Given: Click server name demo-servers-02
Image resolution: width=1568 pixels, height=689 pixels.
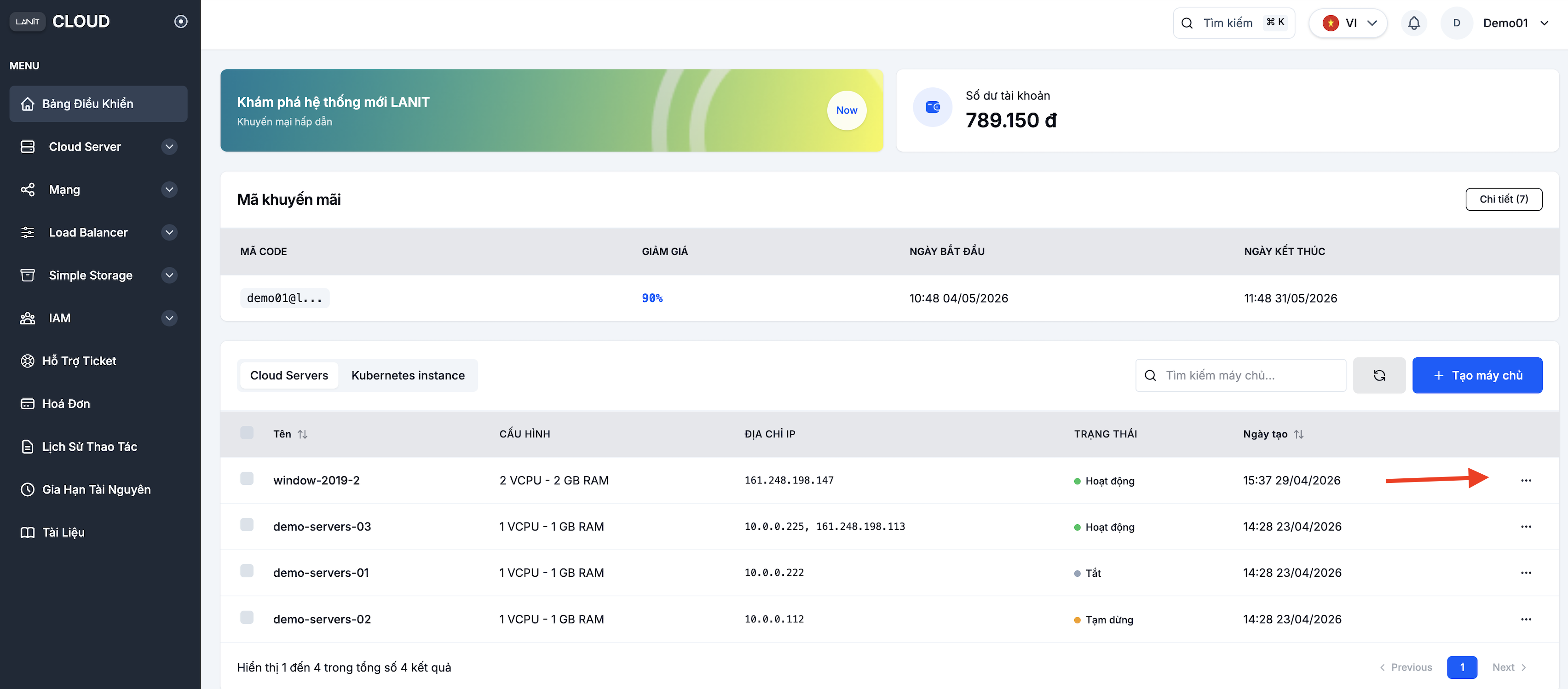Looking at the screenshot, I should click(322, 619).
